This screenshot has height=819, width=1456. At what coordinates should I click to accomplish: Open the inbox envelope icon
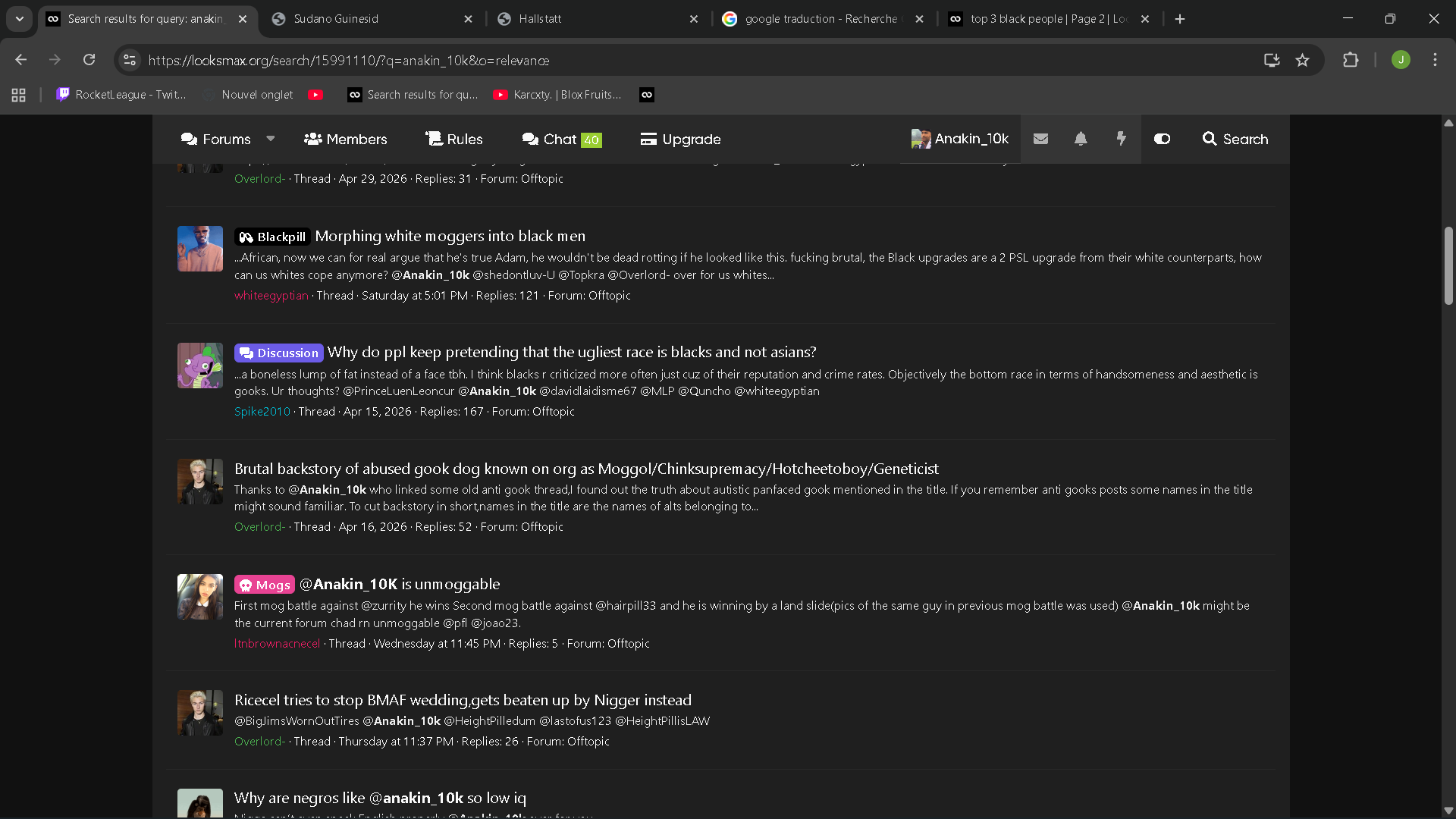[x=1040, y=139]
